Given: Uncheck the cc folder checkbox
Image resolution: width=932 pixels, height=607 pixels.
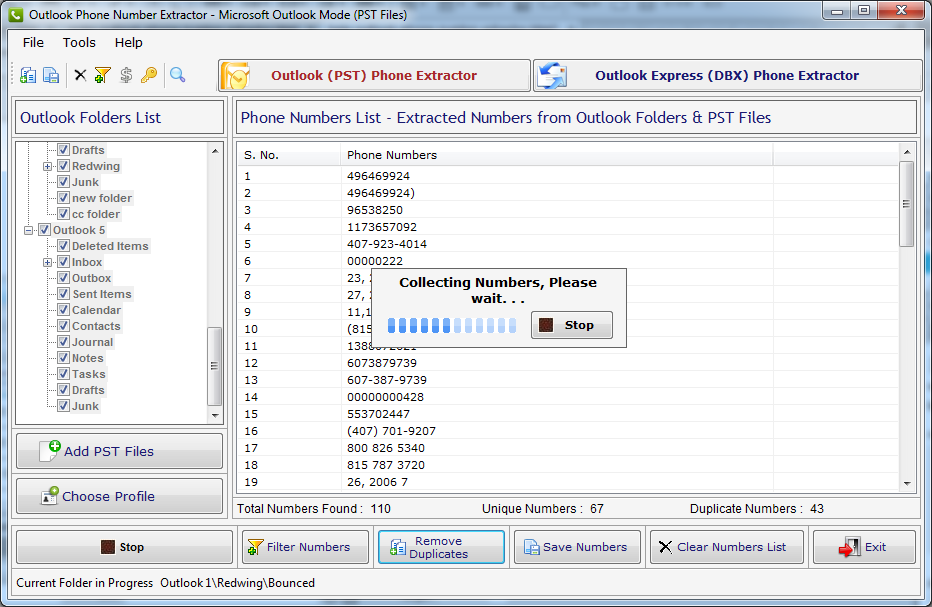Looking at the screenshot, I should click(x=64, y=214).
